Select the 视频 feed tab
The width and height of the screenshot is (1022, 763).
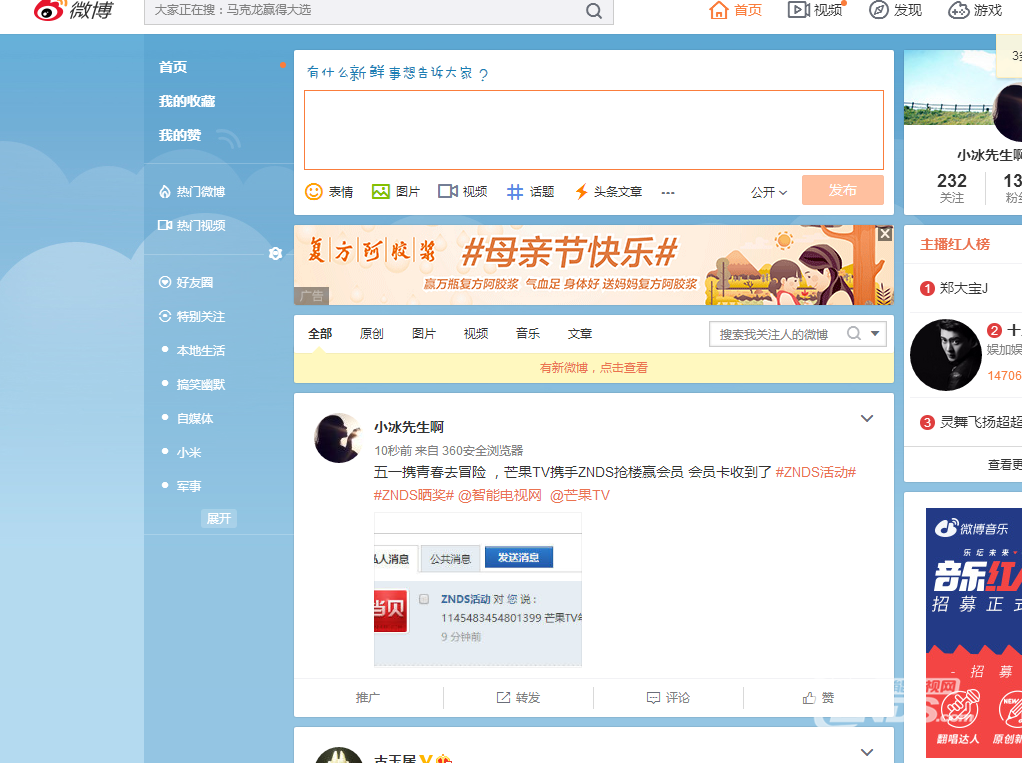pos(476,334)
